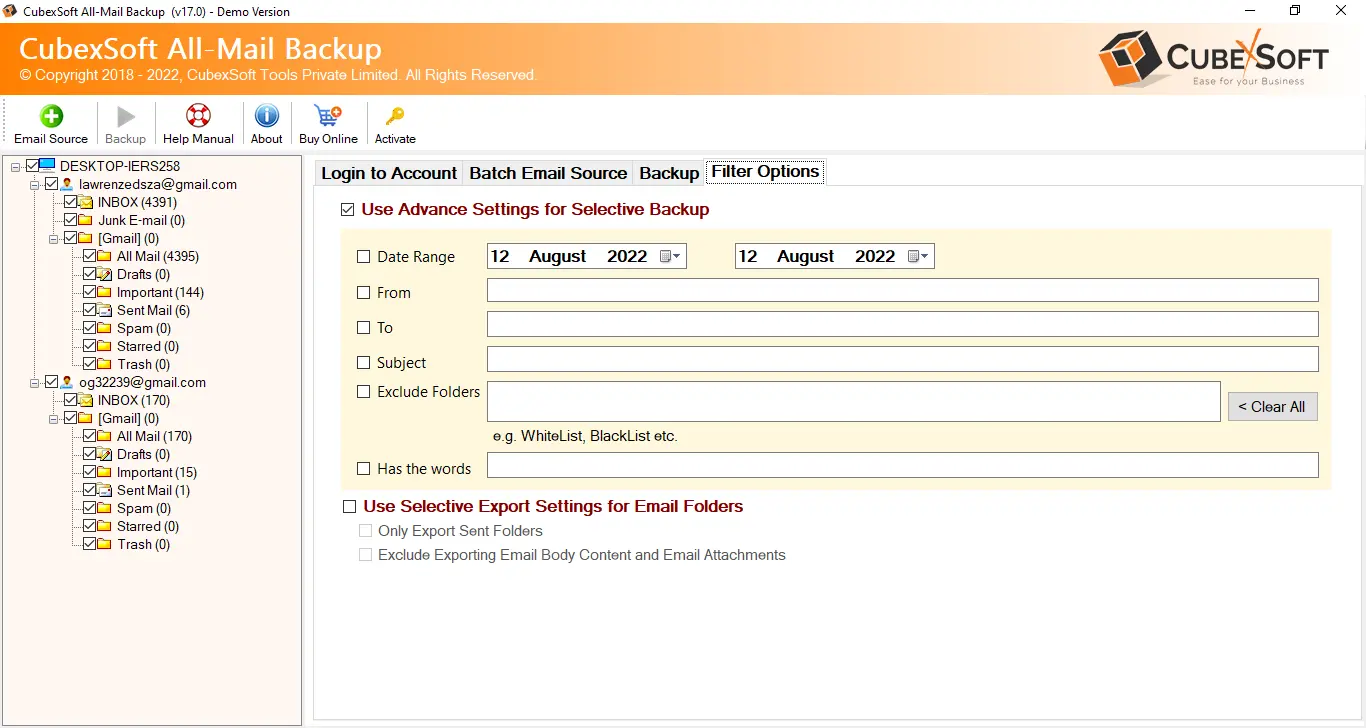The width and height of the screenshot is (1366, 728).
Task: Click folder icon of Important (144)
Action: tap(105, 292)
